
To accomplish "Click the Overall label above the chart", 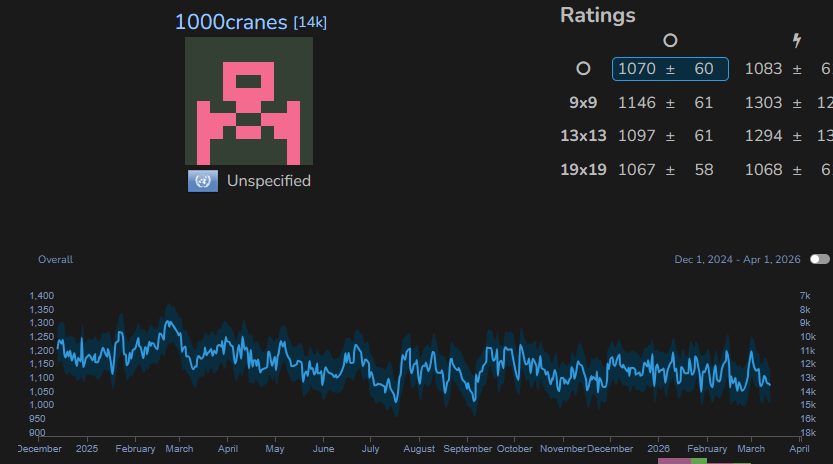I will coord(55,260).
